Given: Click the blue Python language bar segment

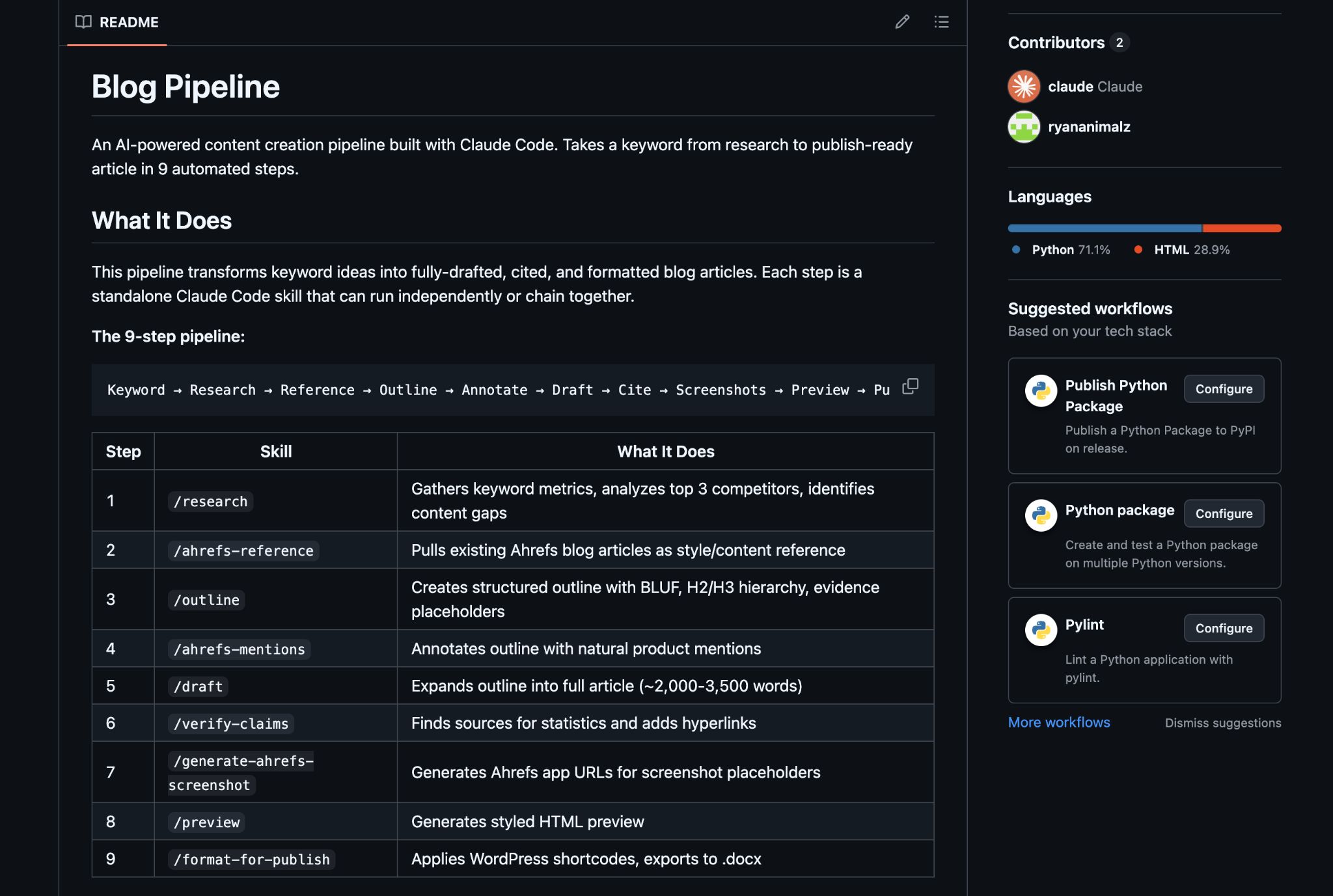Looking at the screenshot, I should point(1104,228).
